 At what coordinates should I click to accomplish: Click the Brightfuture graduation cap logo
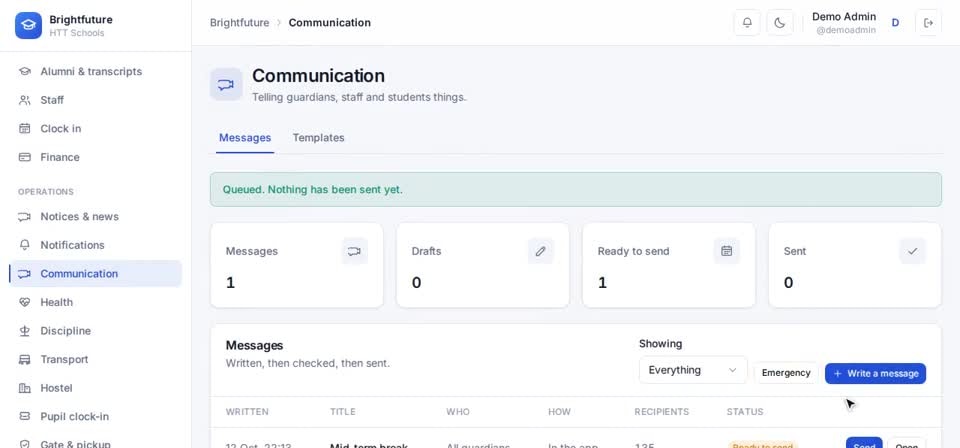pos(28,25)
